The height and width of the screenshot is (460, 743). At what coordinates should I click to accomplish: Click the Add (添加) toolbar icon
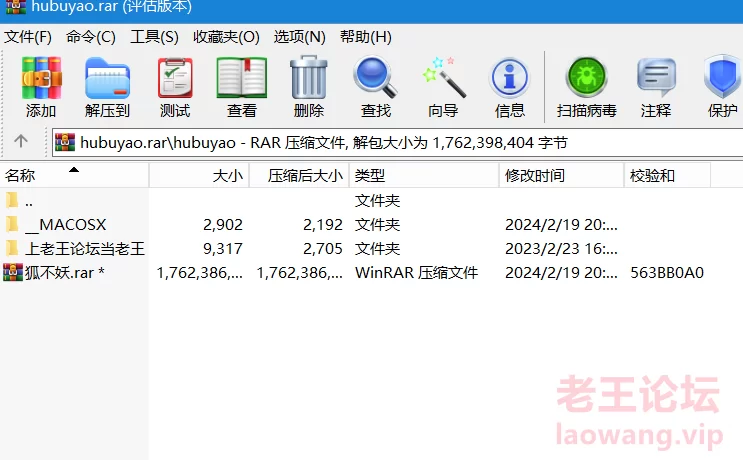(41, 78)
